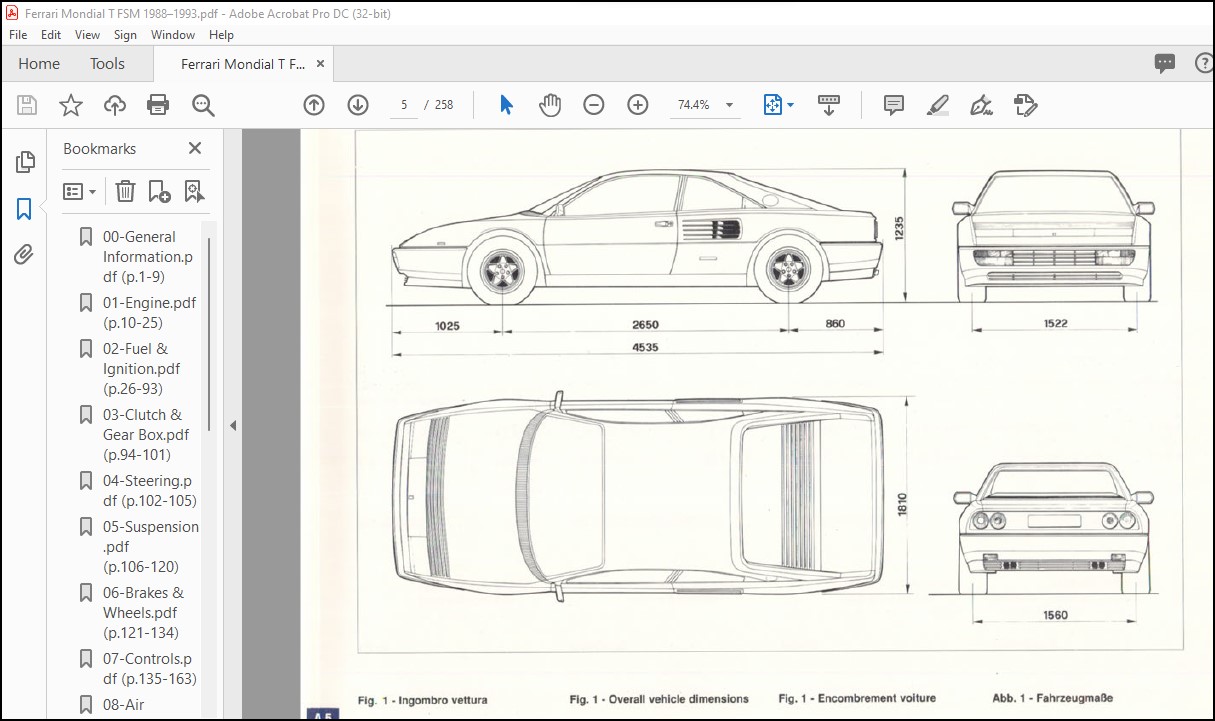The image size is (1215, 721).
Task: Close the Bookmarks panel
Action: 195,148
